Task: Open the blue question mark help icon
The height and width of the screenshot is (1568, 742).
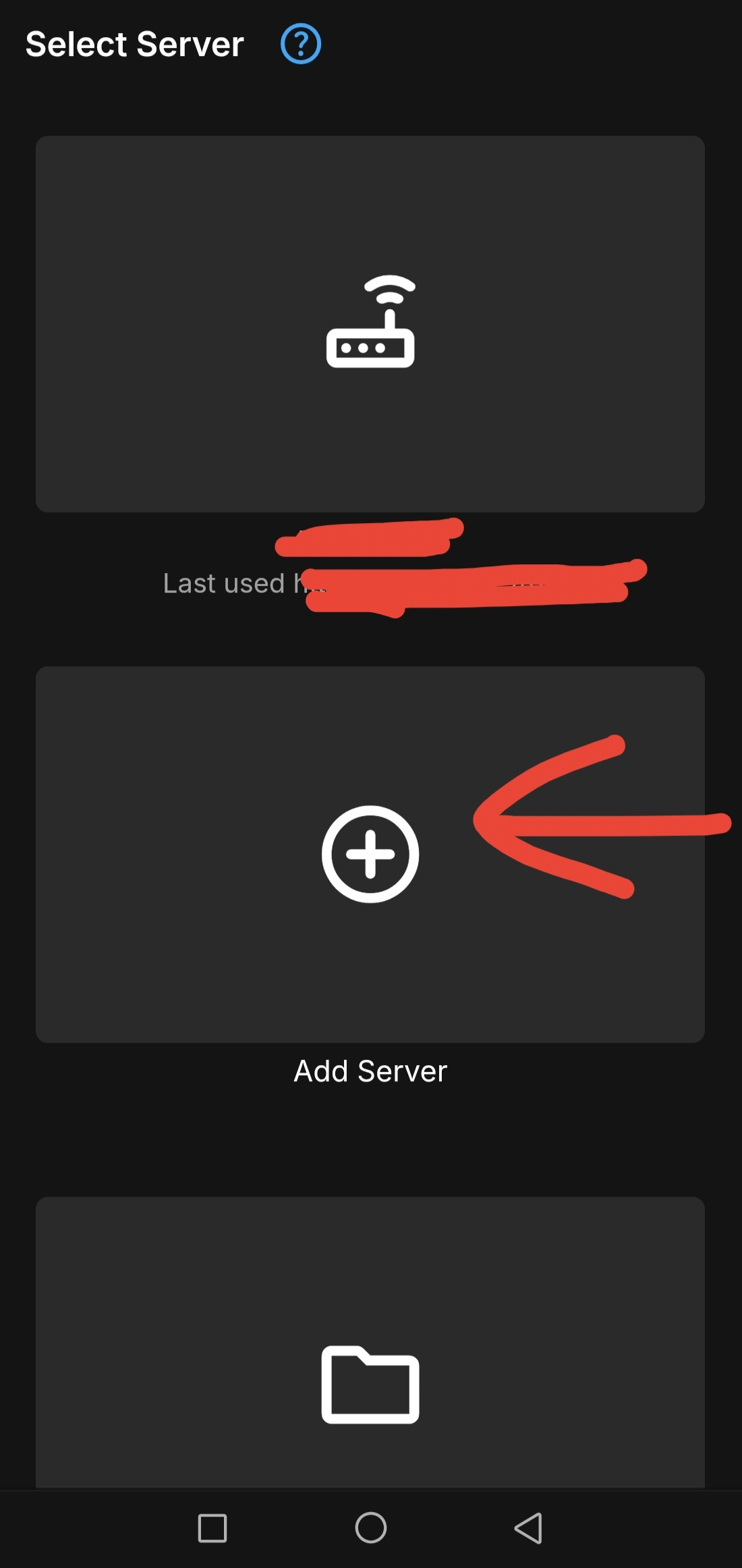Action: coord(301,44)
